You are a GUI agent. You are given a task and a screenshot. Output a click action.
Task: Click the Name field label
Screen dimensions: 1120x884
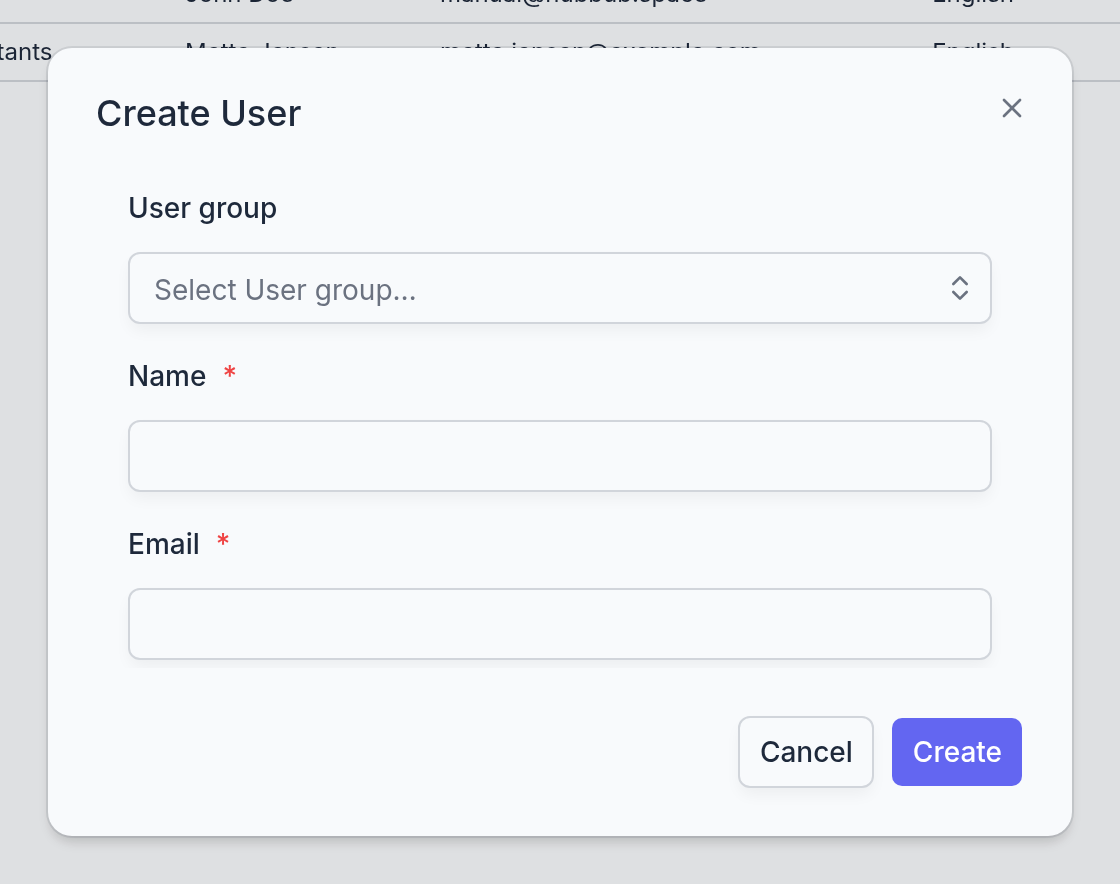coord(167,376)
